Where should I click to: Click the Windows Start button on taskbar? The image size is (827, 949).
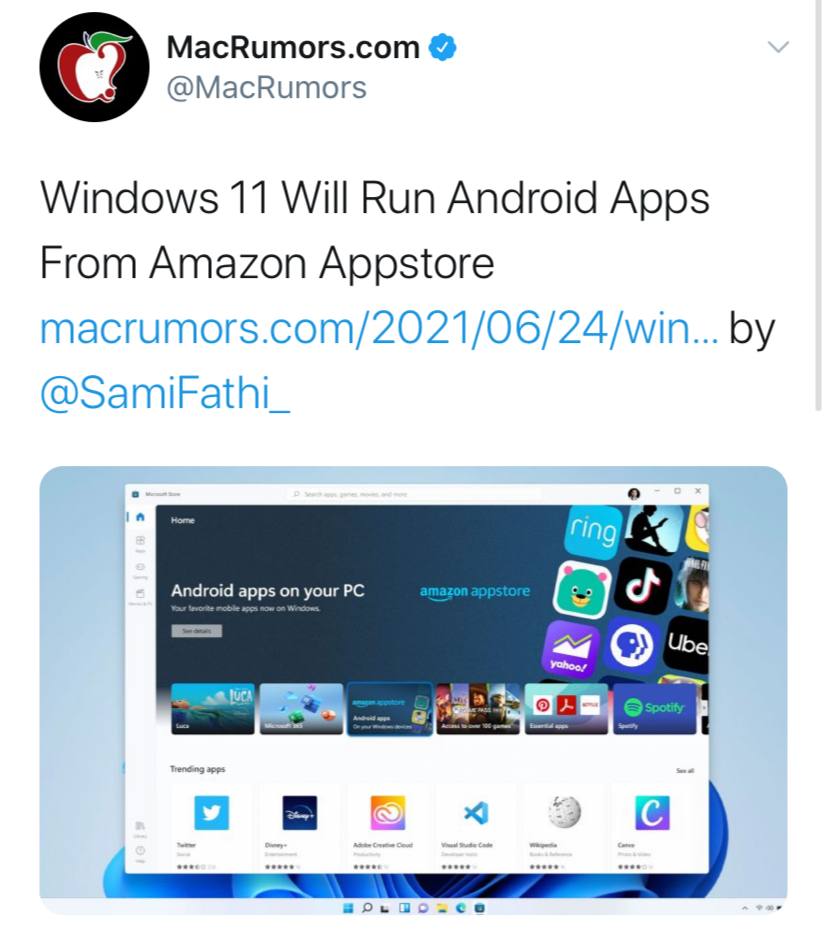348,908
